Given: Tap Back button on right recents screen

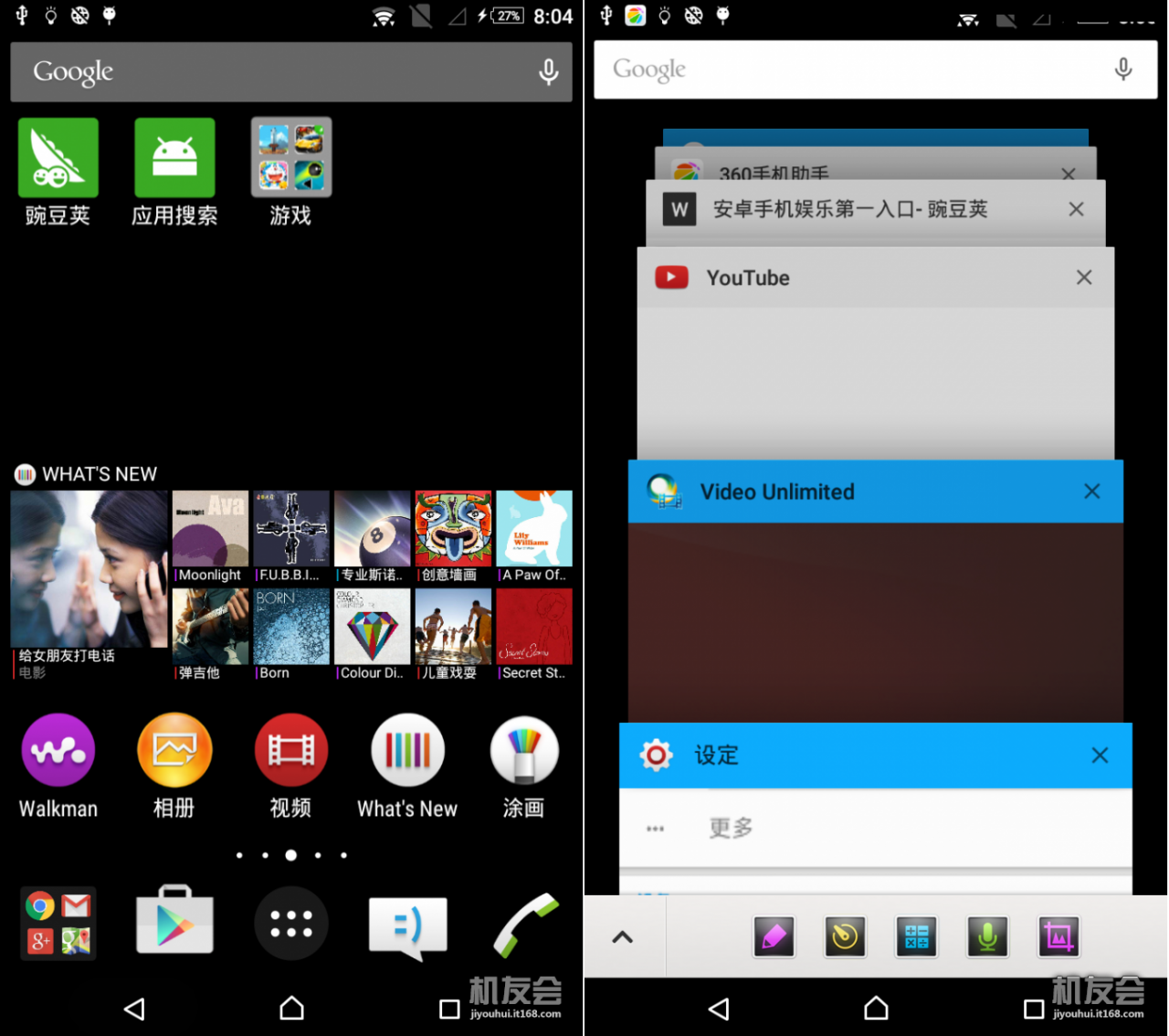Looking at the screenshot, I should (719, 1009).
